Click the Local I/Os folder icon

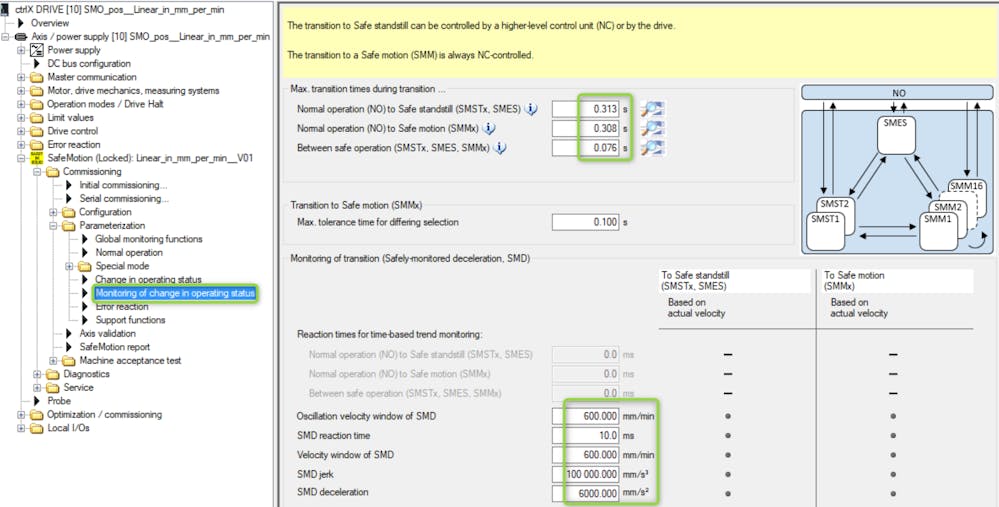(x=36, y=428)
